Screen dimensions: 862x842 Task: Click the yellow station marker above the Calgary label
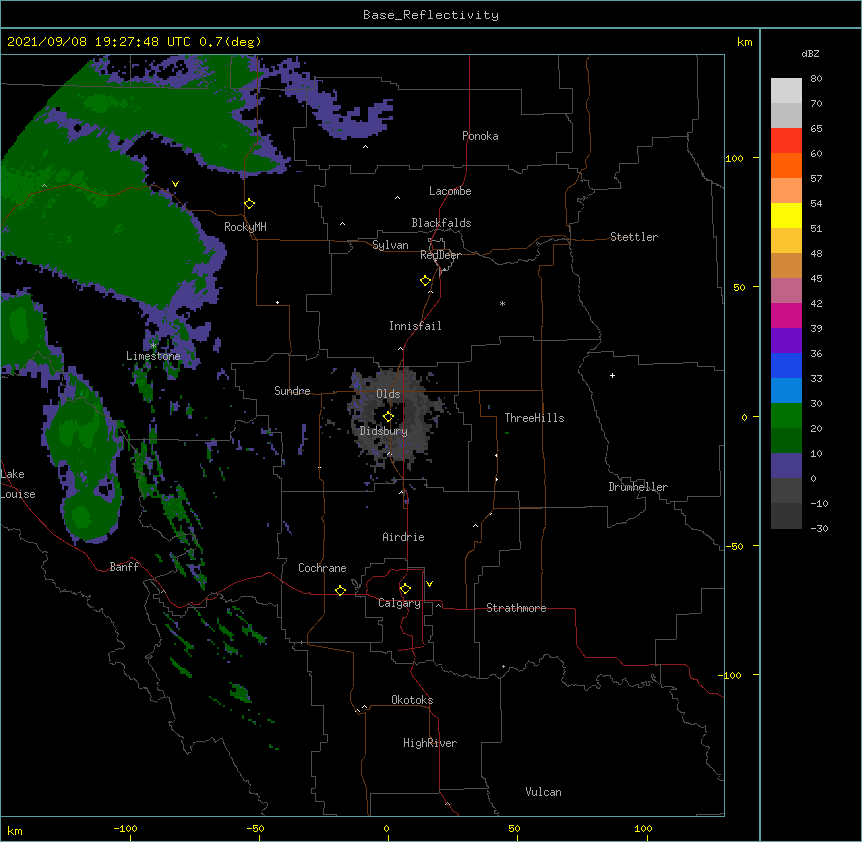click(405, 589)
